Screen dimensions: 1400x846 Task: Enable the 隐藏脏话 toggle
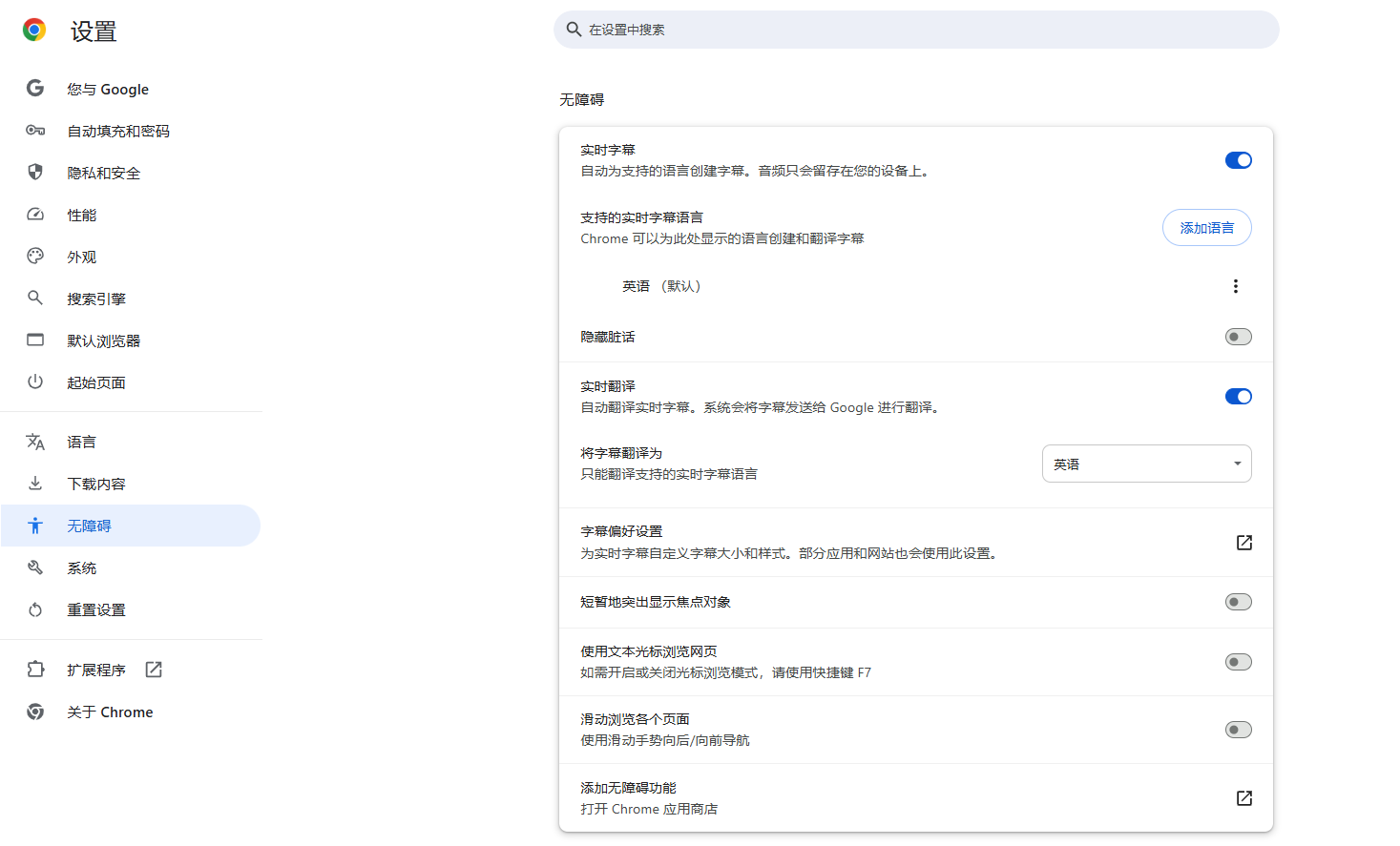[1239, 337]
